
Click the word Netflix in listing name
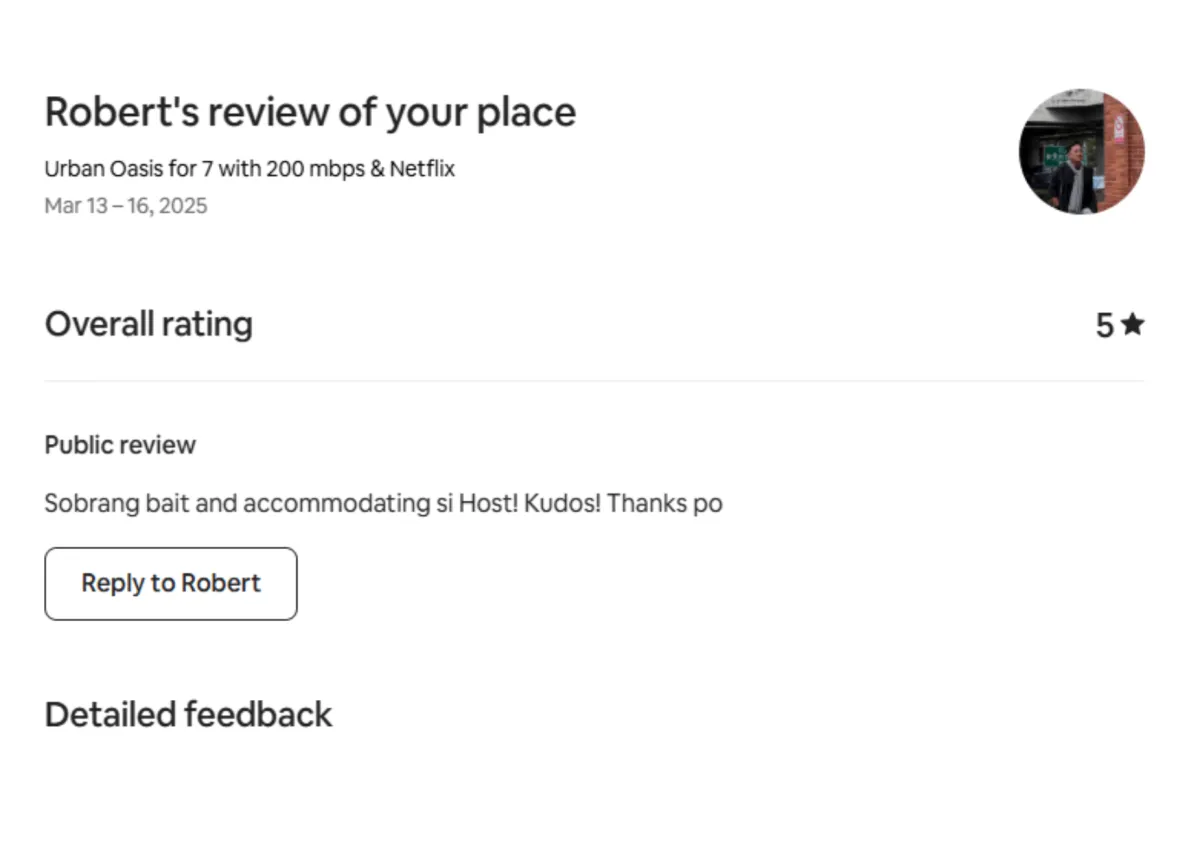click(422, 168)
